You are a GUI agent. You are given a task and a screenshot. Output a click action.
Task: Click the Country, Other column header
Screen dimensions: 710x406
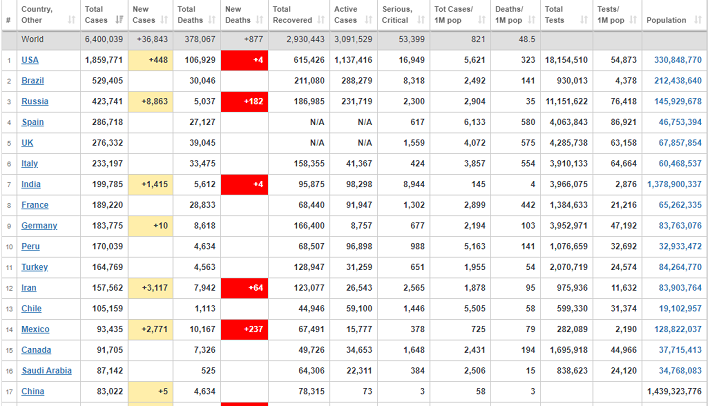tap(48, 15)
